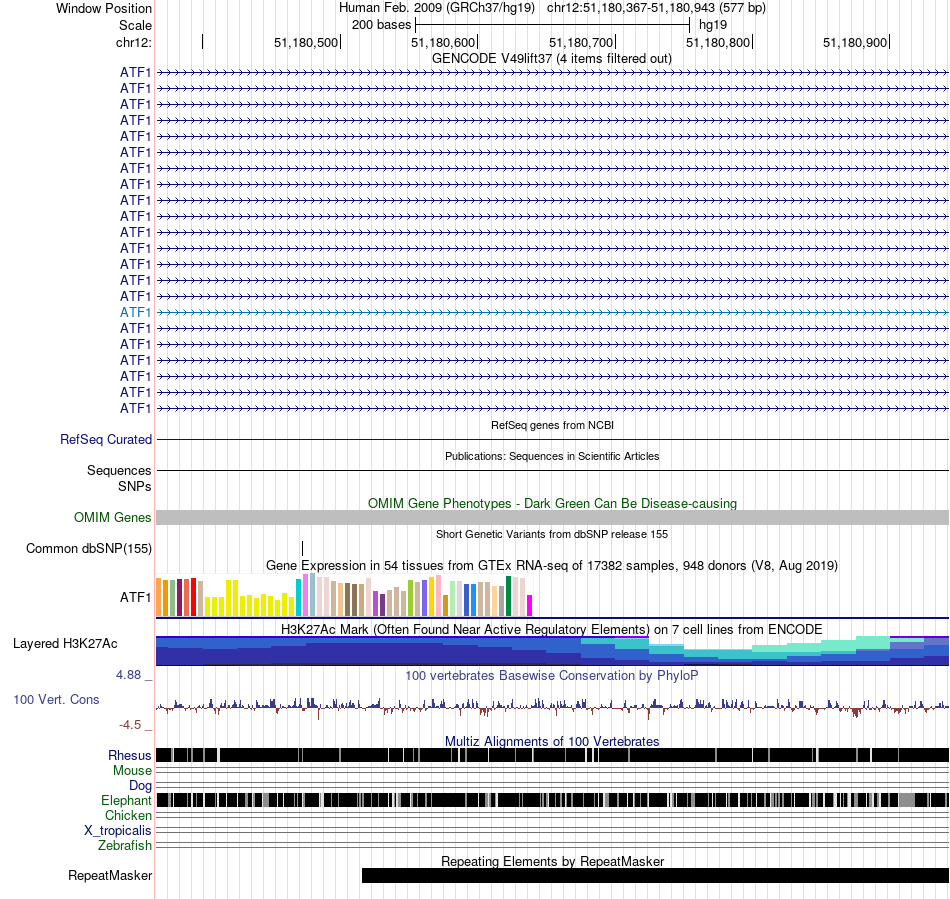Click the hg19 text beside scale bar
This screenshot has width=950, height=899.
coord(712,25)
